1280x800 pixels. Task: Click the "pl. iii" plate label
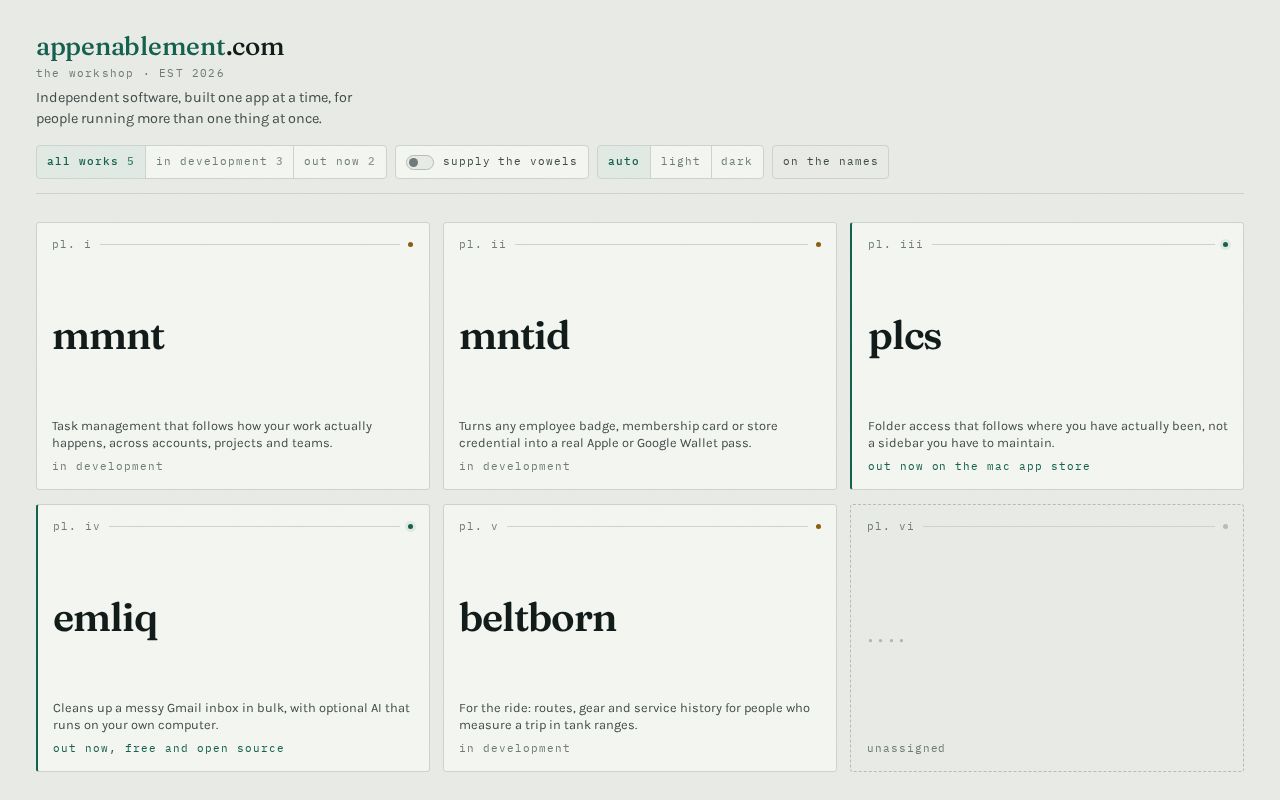(896, 244)
